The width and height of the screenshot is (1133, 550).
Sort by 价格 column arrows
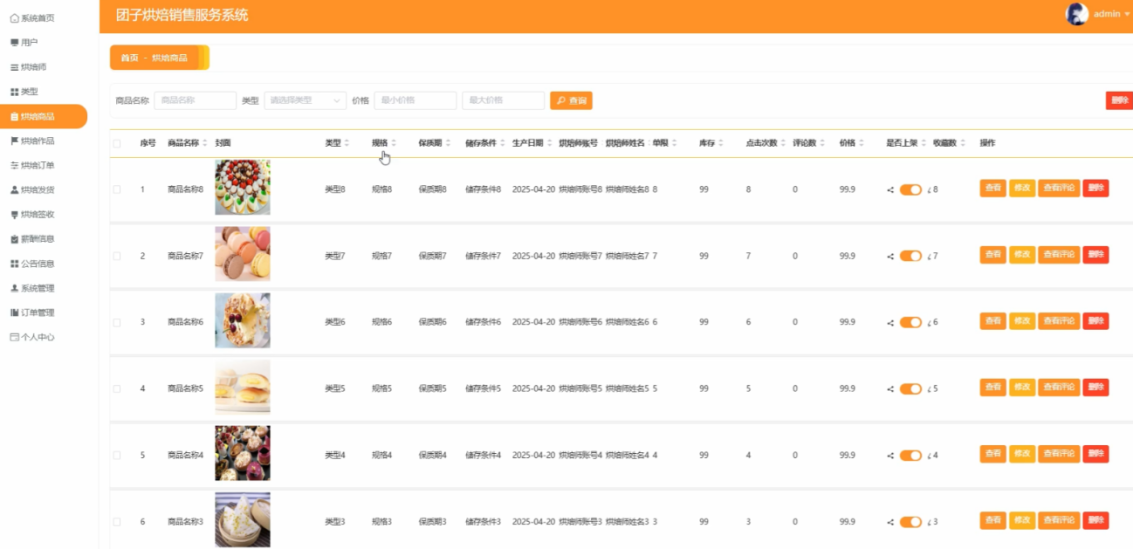(861, 143)
